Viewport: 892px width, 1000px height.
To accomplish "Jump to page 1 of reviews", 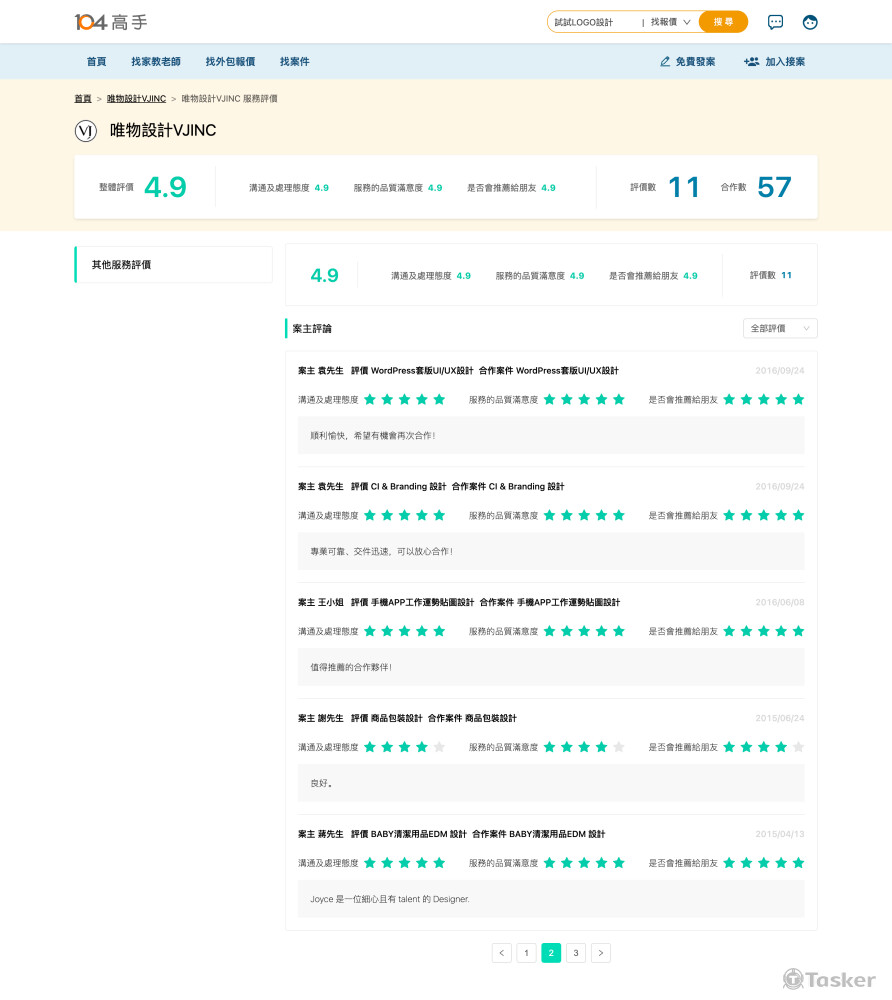I will coord(526,953).
